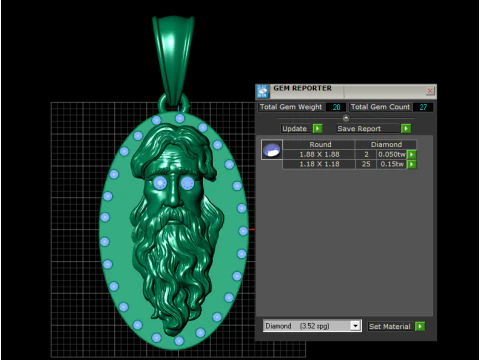The height and width of the screenshot is (360, 480).
Task: Click green arrow on 0.15tw row
Action: (412, 164)
